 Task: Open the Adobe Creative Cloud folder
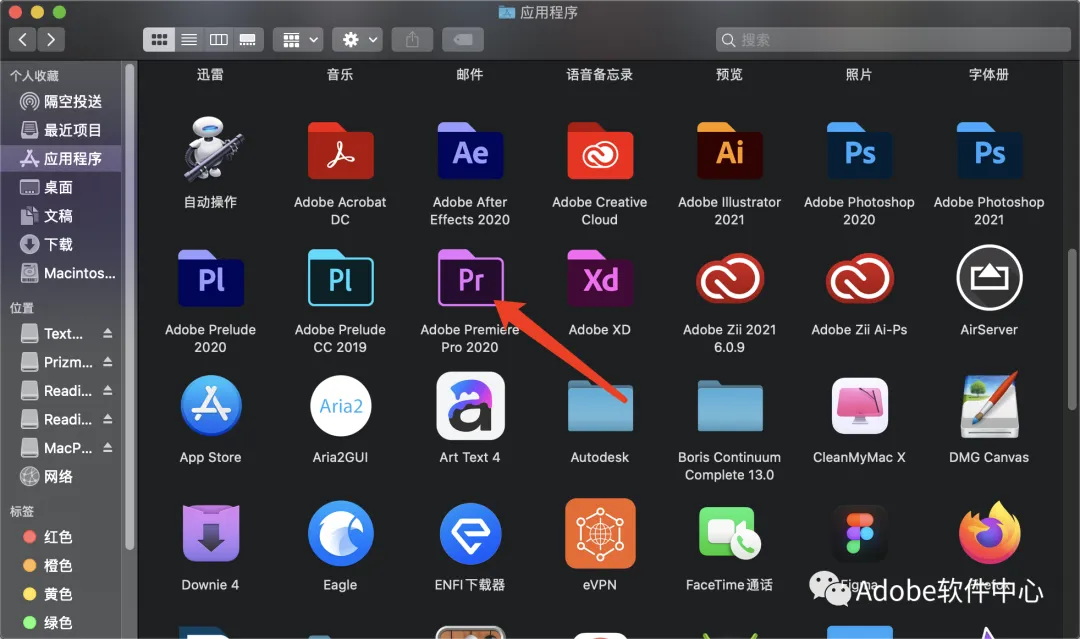[599, 151]
